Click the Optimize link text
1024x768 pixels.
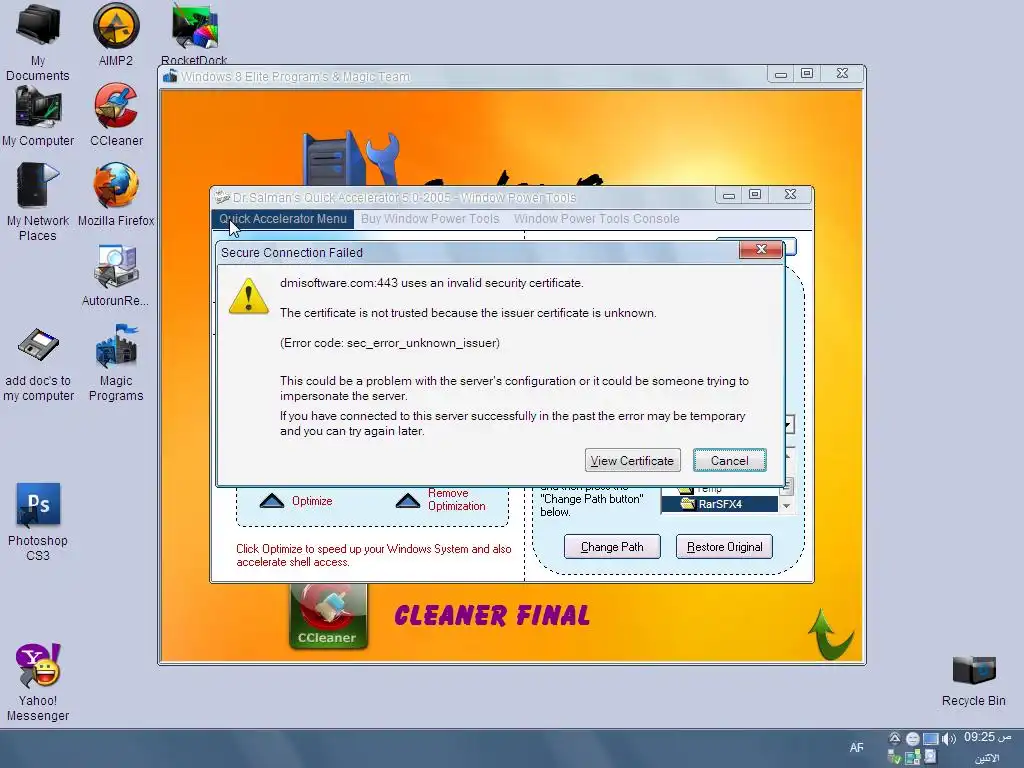[x=312, y=501]
